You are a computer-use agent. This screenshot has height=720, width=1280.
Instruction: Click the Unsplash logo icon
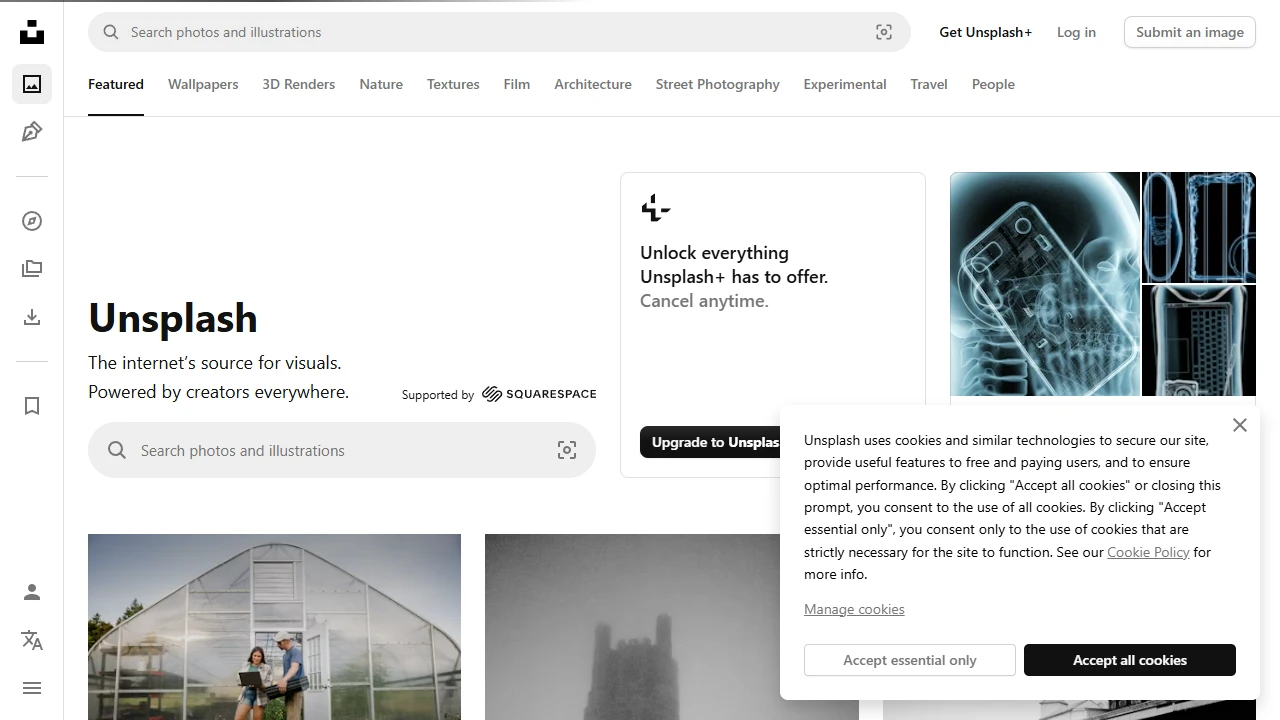[31, 31]
